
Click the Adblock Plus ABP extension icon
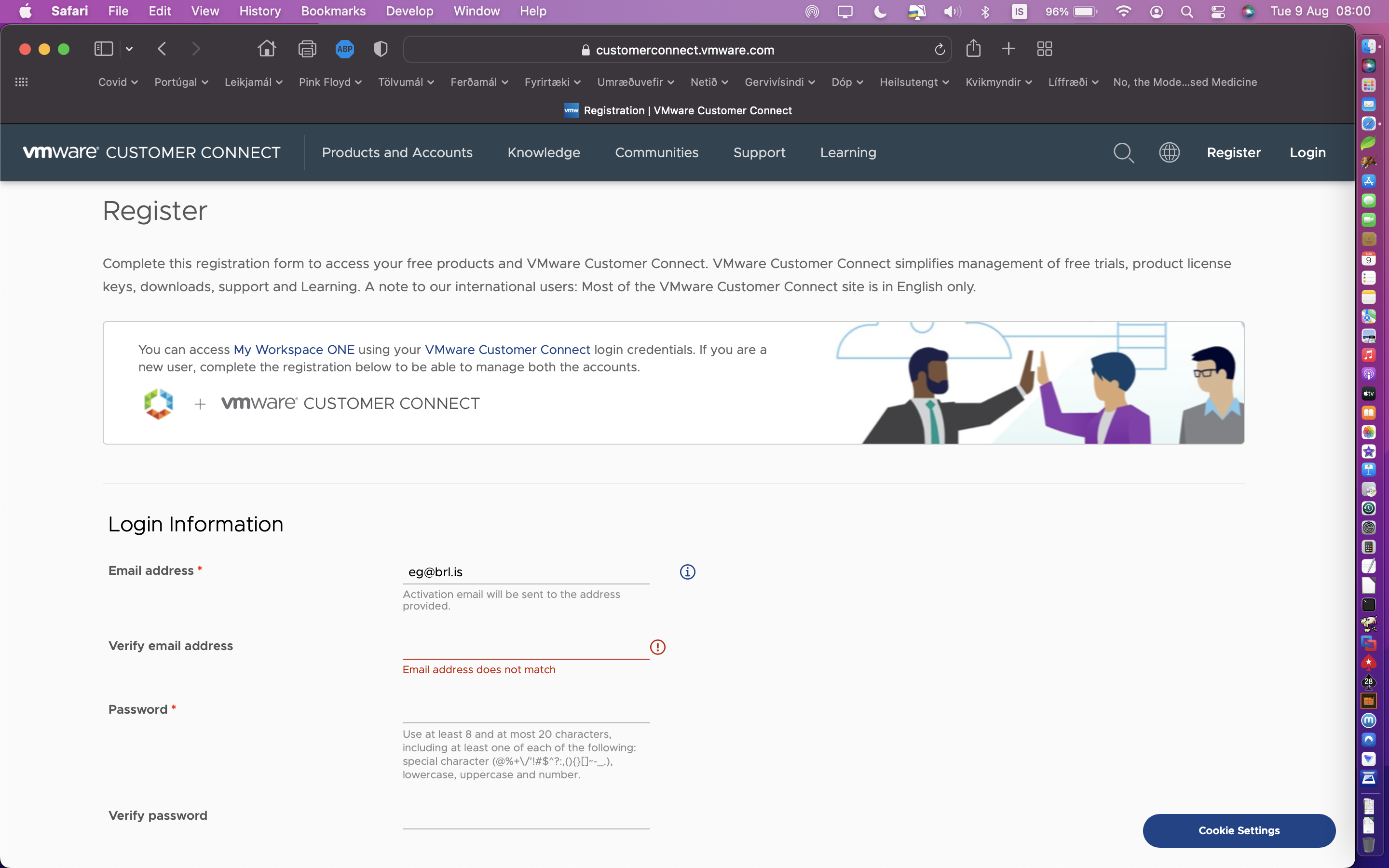pyautogui.click(x=344, y=49)
